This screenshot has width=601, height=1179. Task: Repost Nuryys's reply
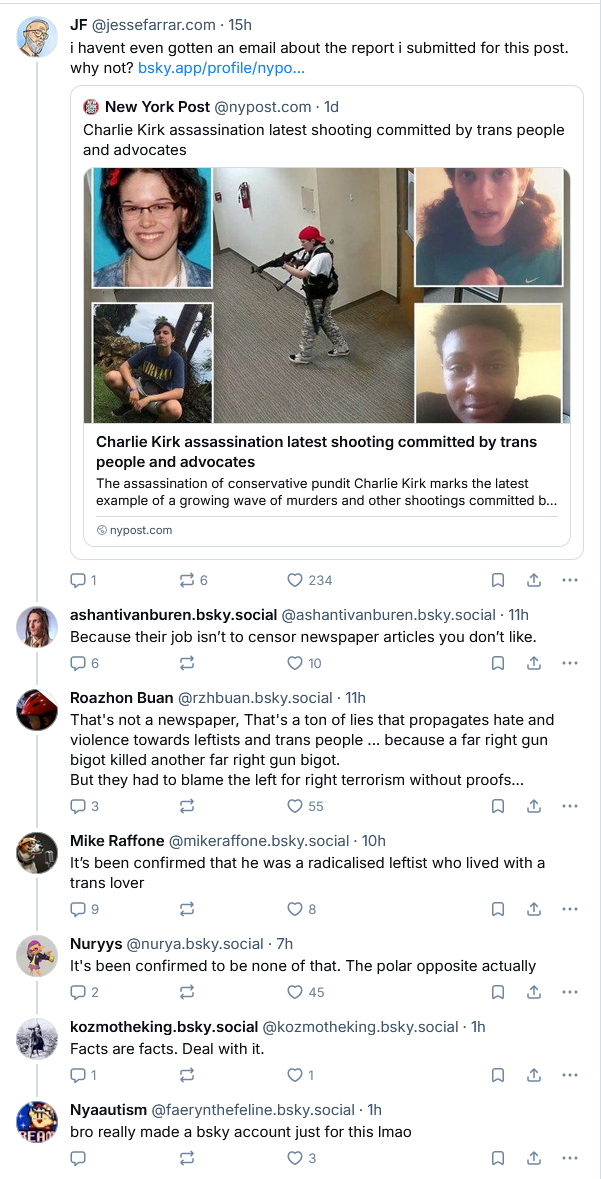pyautogui.click(x=187, y=992)
